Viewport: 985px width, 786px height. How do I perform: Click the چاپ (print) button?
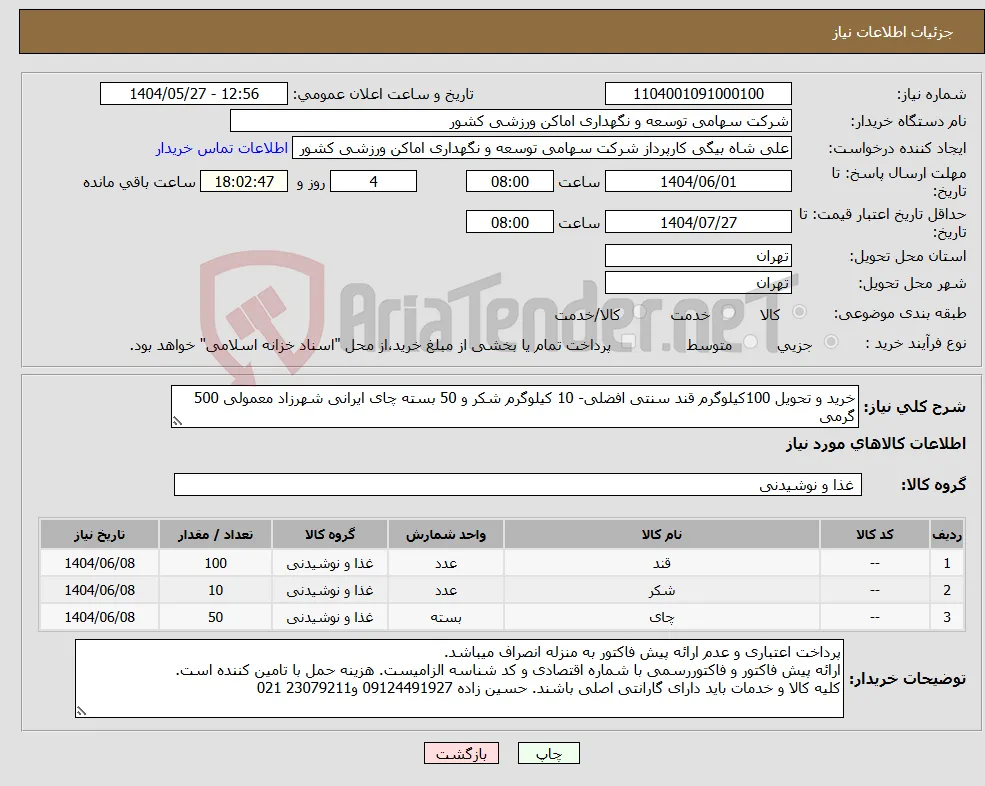[548, 753]
